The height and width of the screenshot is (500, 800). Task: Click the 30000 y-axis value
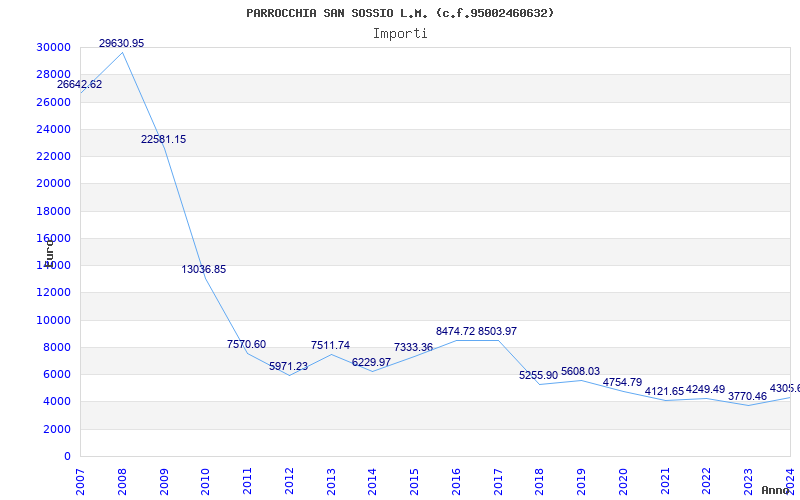click(53, 47)
